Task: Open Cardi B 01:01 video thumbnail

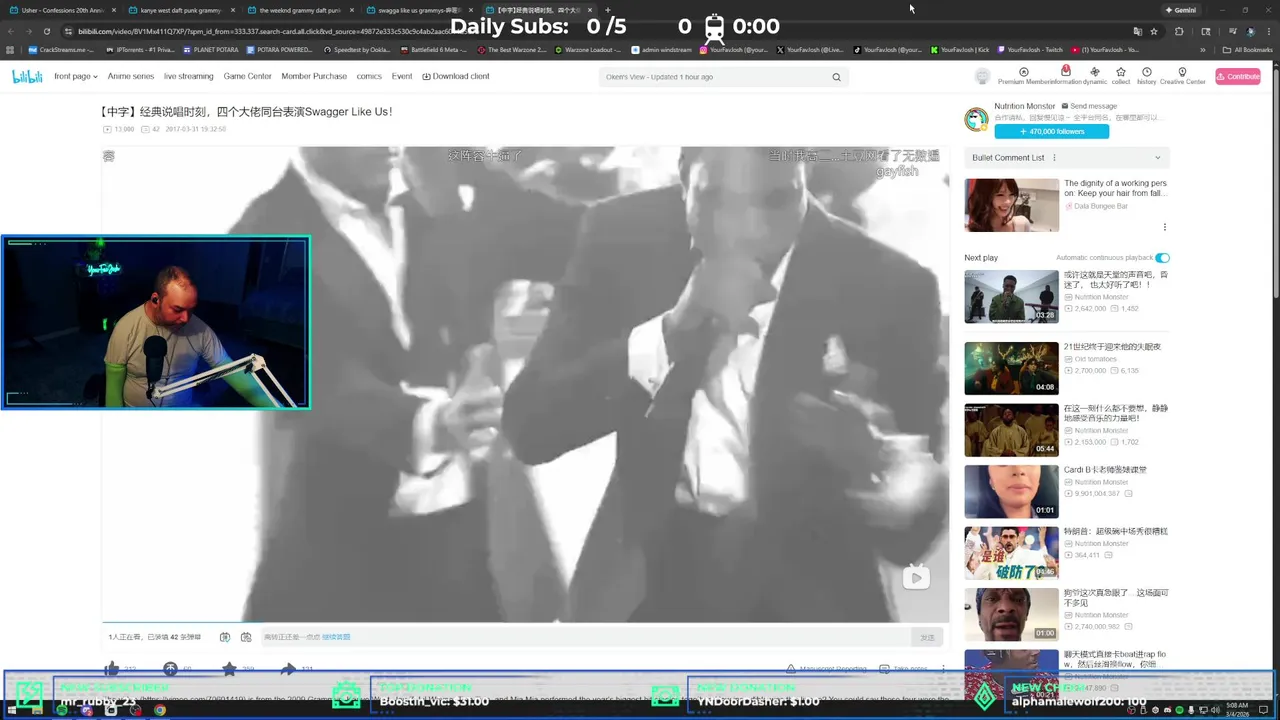Action: 1011,492
